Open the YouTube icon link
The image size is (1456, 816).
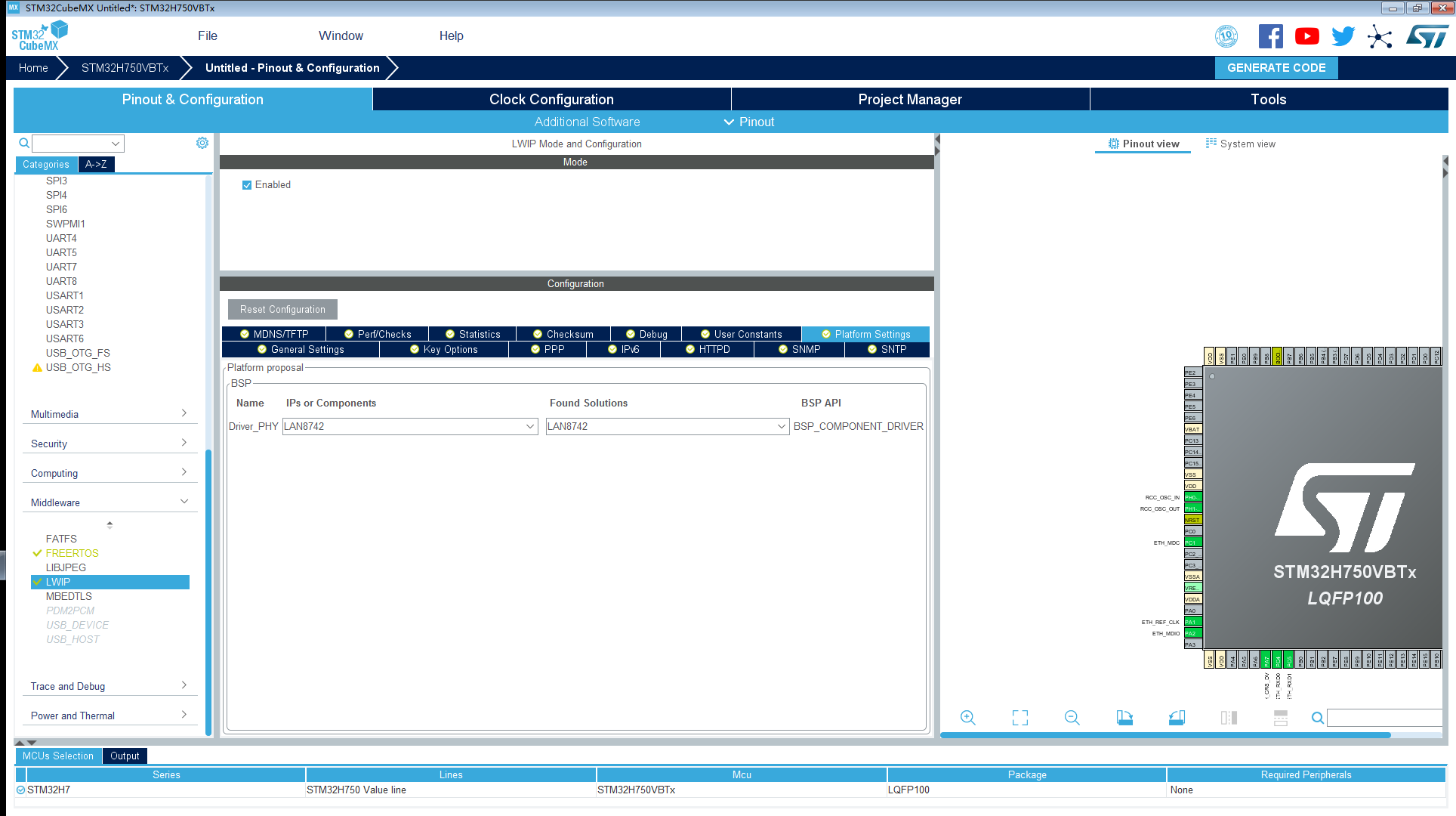click(1306, 36)
